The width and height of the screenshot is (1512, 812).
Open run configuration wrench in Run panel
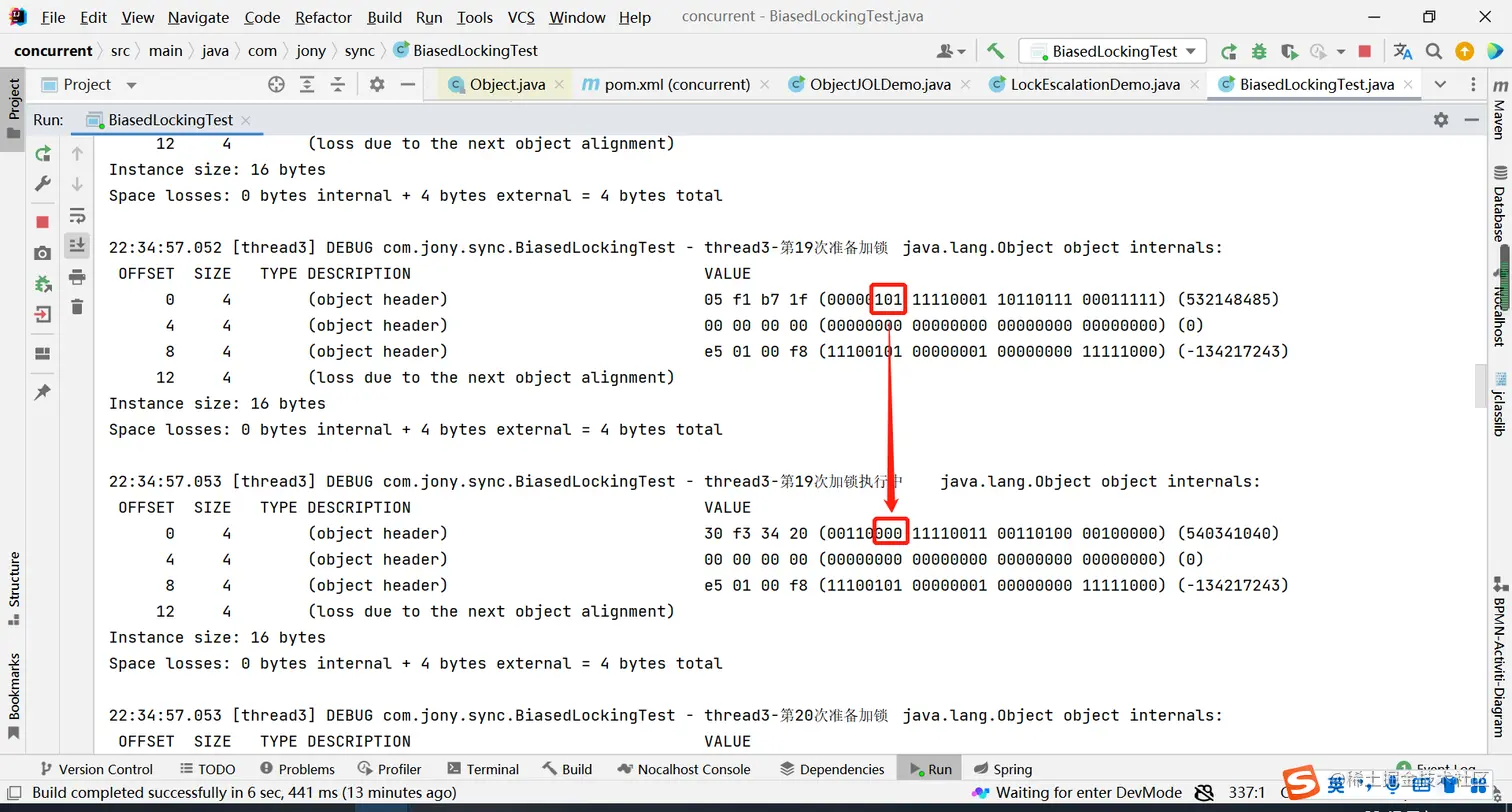[43, 184]
